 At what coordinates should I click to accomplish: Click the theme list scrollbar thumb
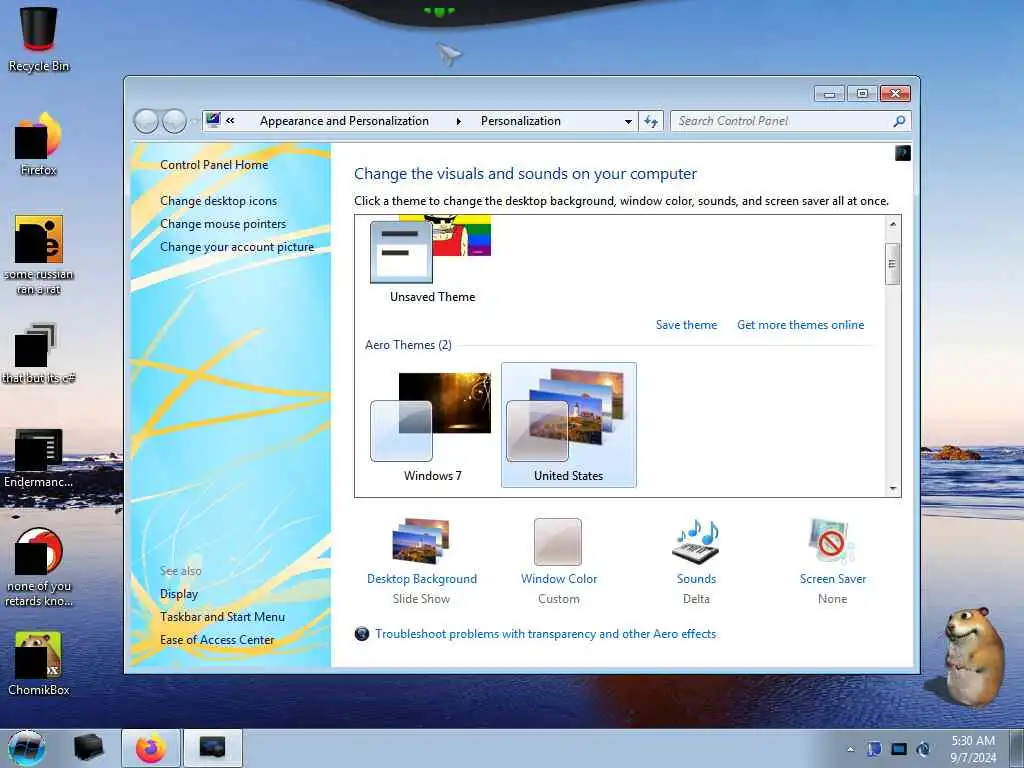(893, 264)
